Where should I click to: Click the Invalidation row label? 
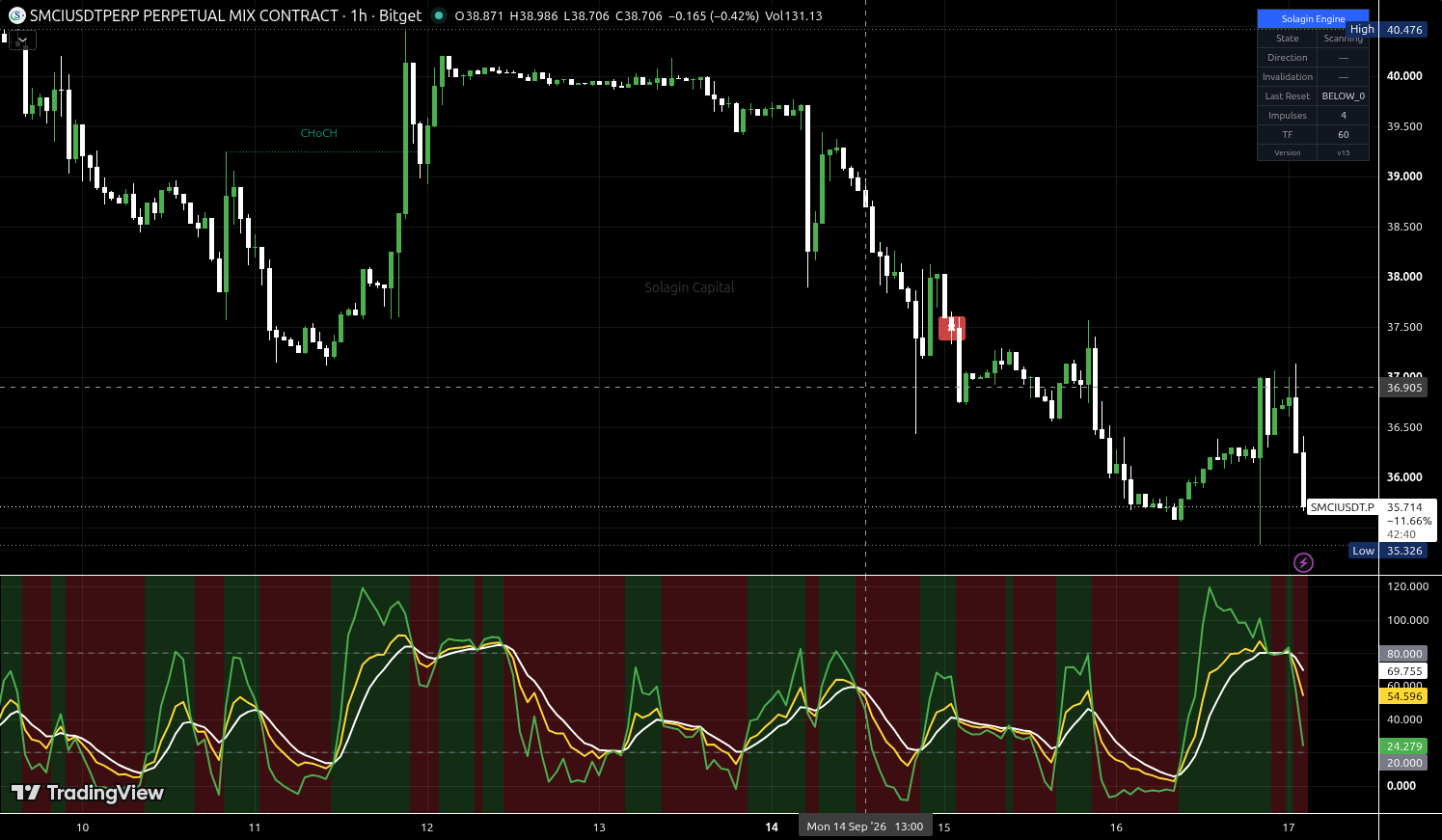1288,77
